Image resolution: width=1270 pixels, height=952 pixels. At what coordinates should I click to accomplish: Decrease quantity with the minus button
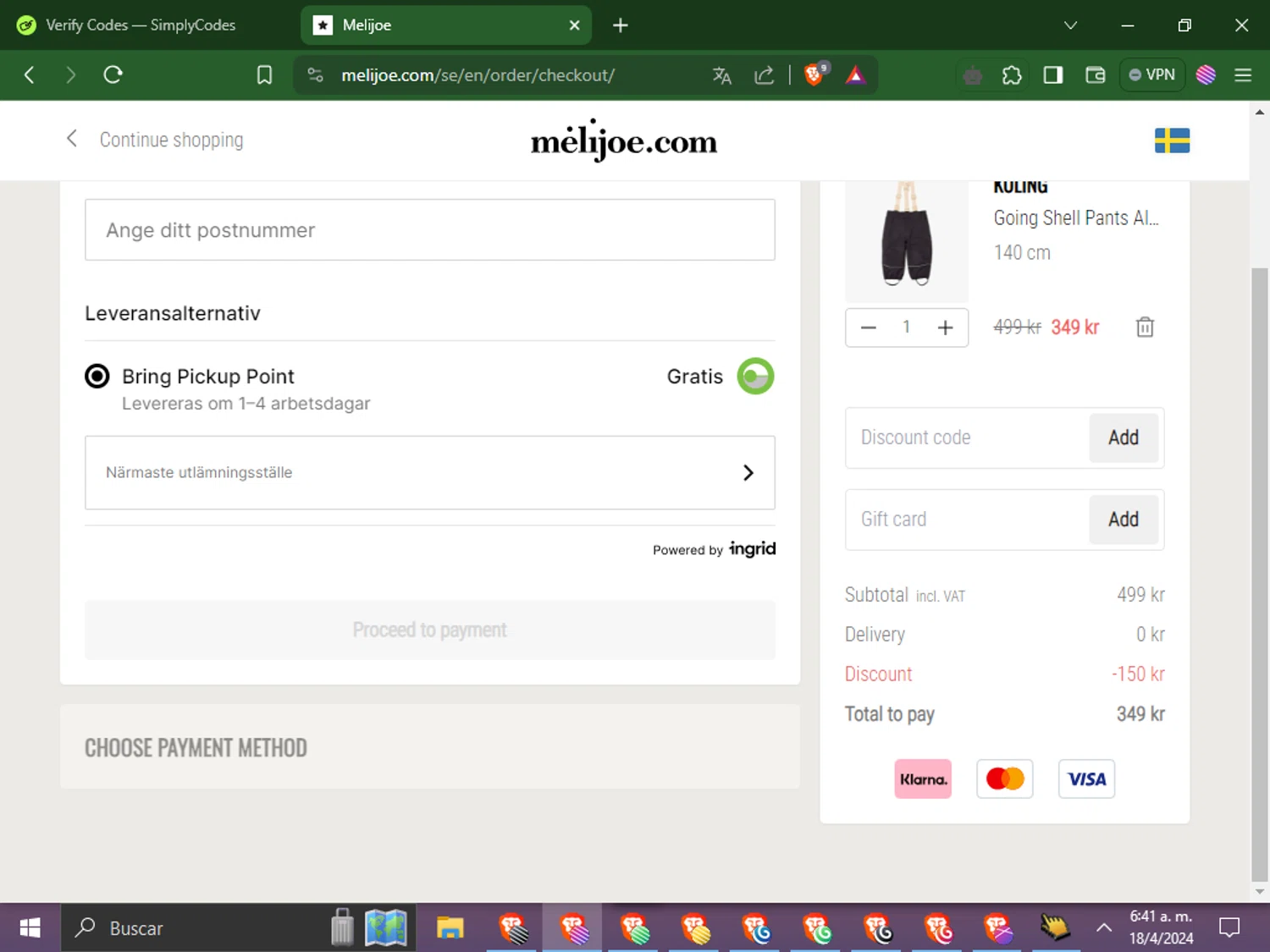click(x=868, y=327)
